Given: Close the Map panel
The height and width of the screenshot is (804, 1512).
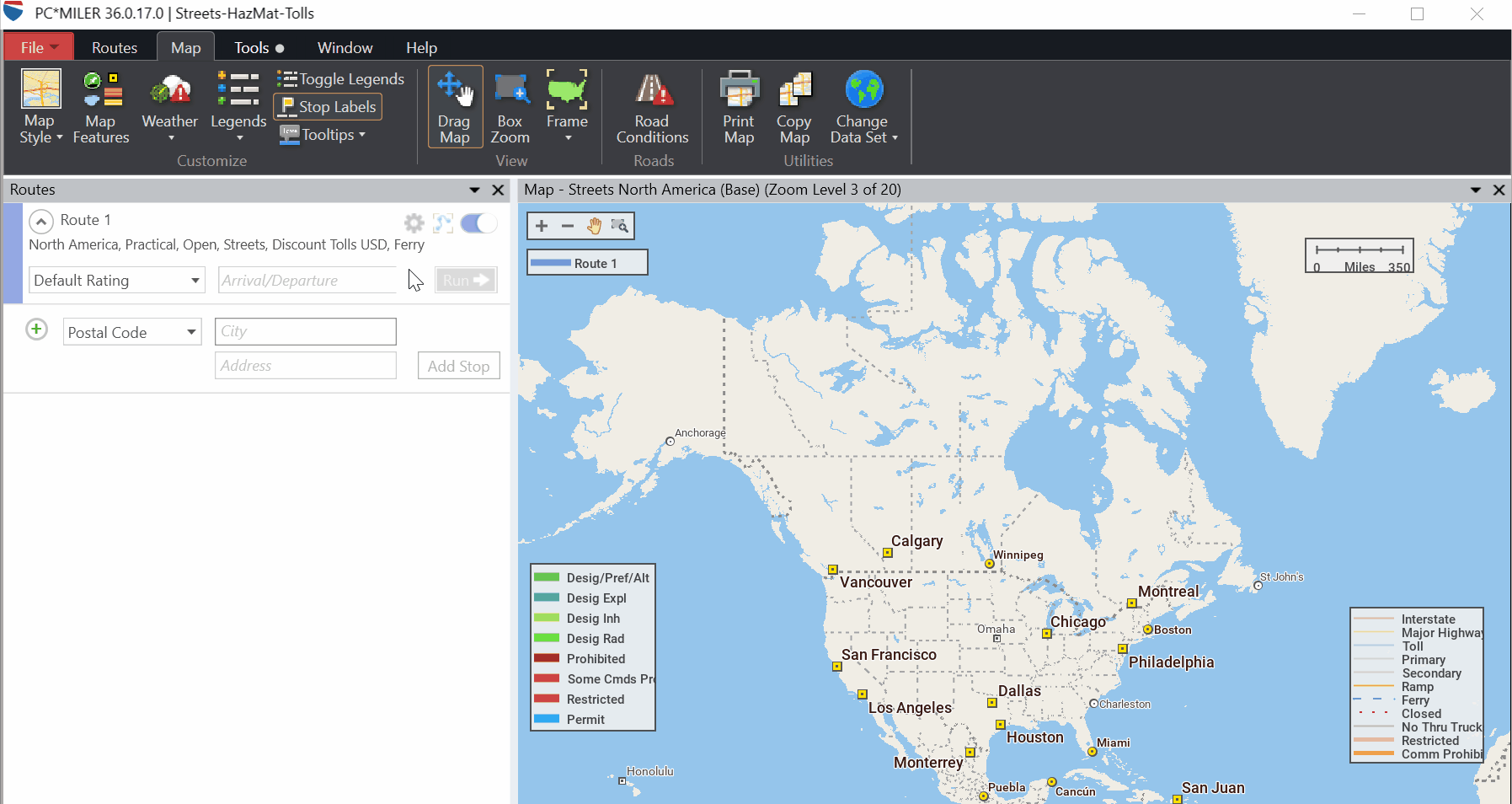Looking at the screenshot, I should click(1499, 190).
